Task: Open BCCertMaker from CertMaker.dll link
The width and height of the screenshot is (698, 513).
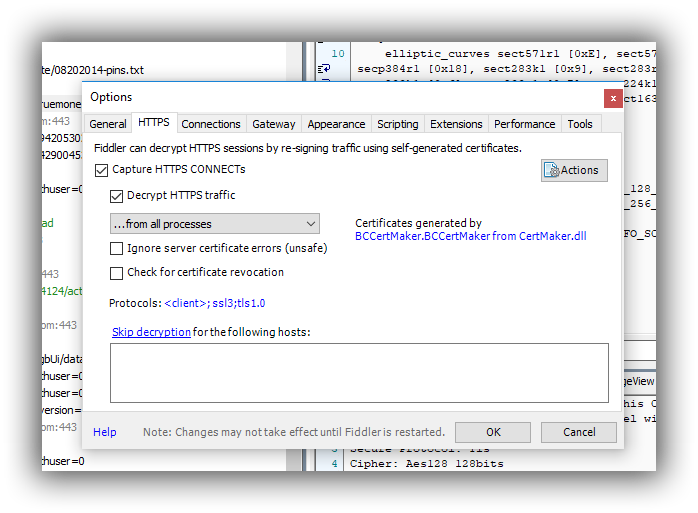Action: 471,236
